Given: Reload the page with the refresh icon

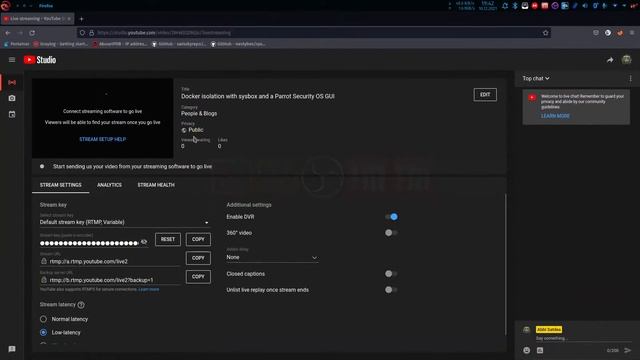Looking at the screenshot, I should coord(32,33).
